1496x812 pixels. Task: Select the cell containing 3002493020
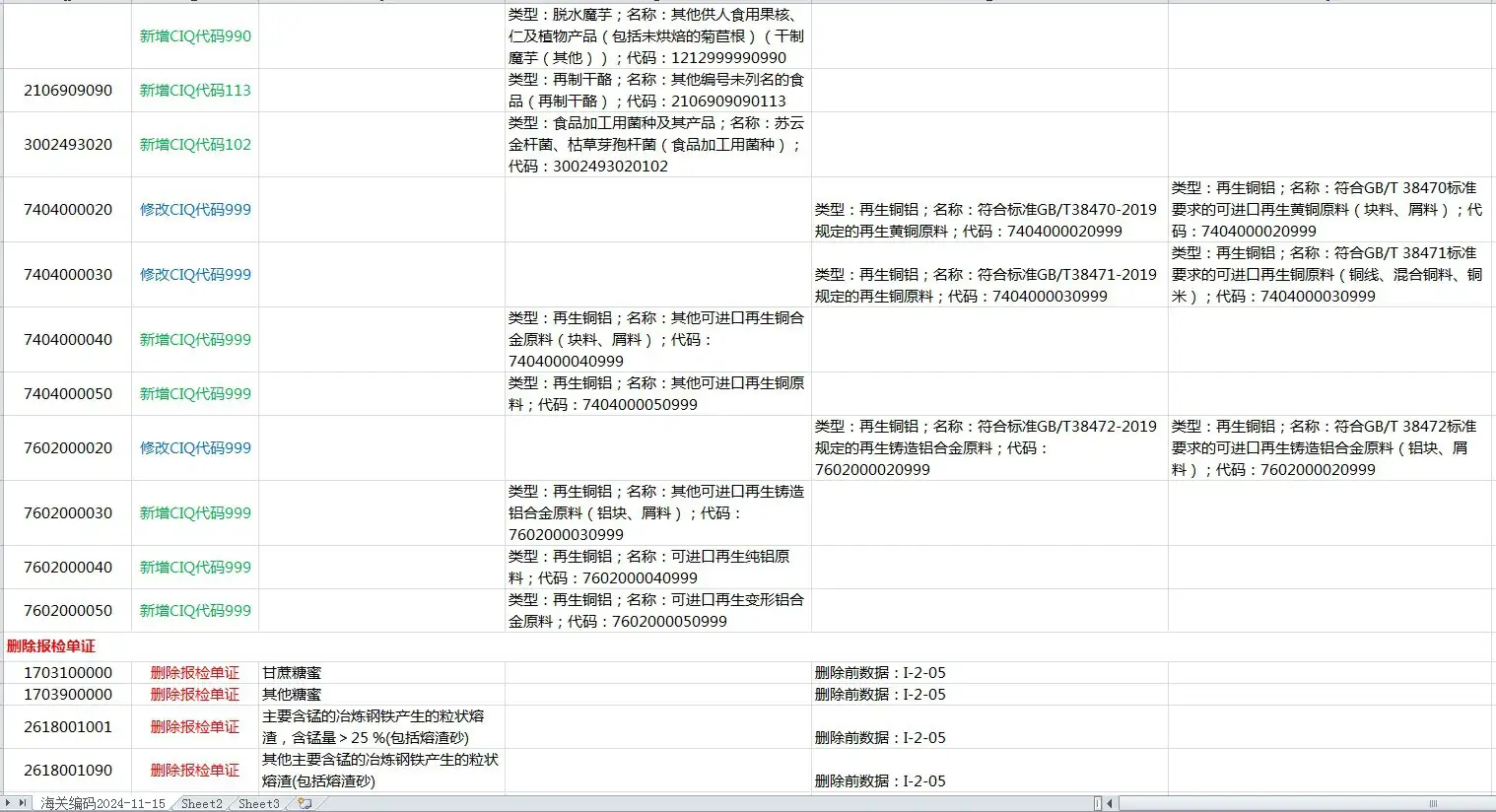tap(65, 144)
